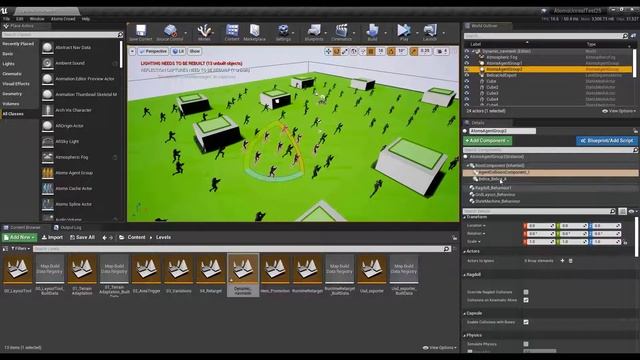Open the Atoms Crowd menu
The height and width of the screenshot is (360, 640).
coord(63,19)
